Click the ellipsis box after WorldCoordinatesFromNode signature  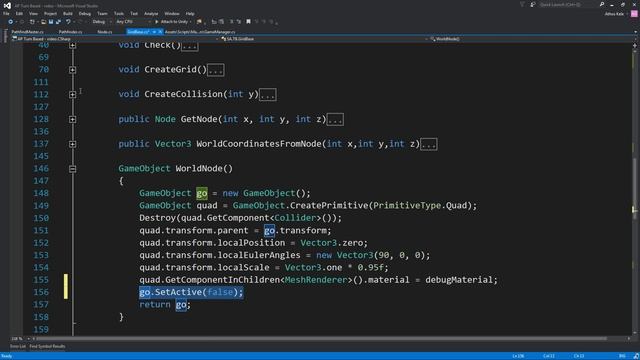pos(429,144)
